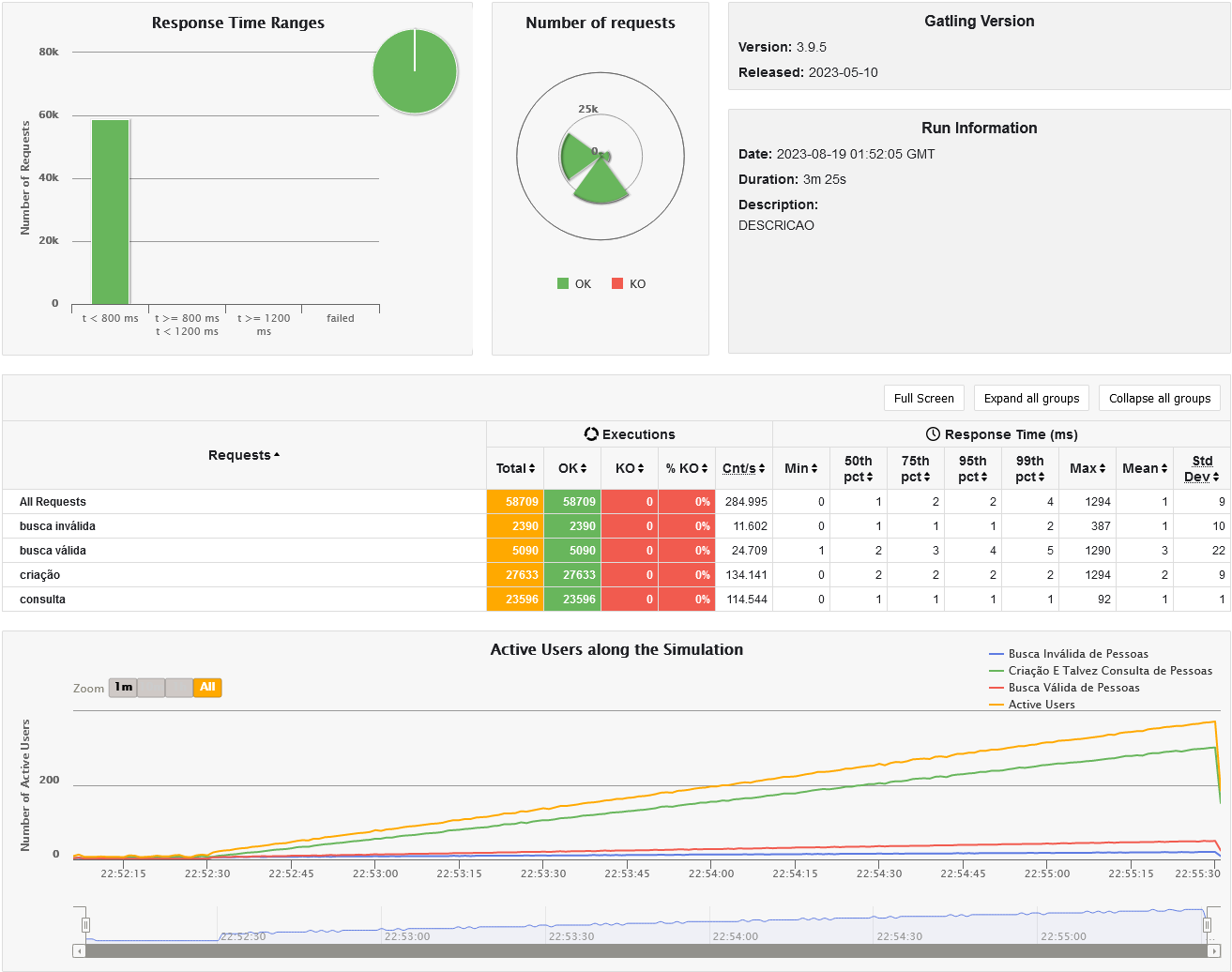The image size is (1232, 972).
Task: Click All Requests total 58709 cell
Action: 515,502
